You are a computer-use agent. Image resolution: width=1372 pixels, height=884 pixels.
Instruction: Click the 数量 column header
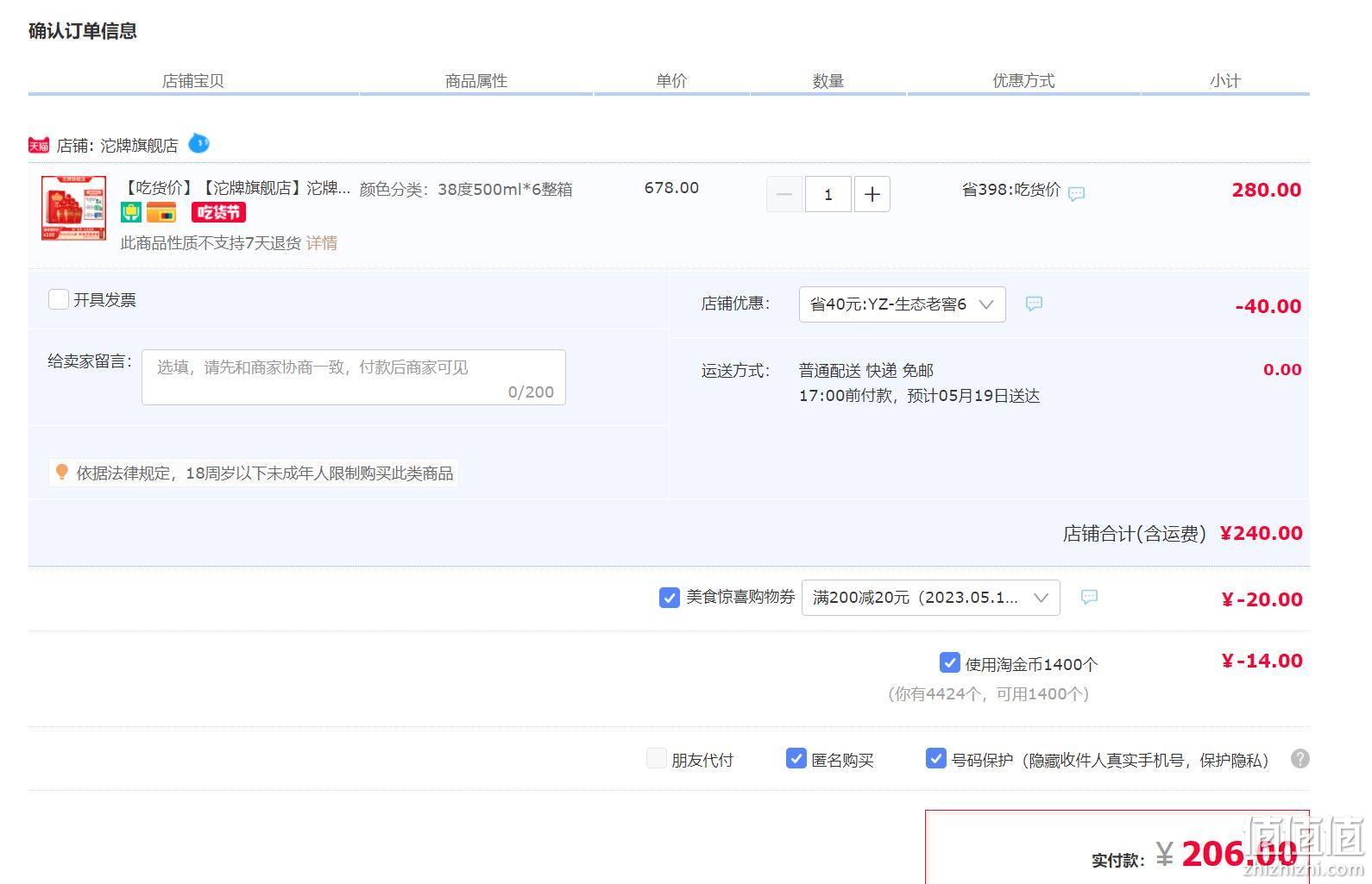click(828, 80)
